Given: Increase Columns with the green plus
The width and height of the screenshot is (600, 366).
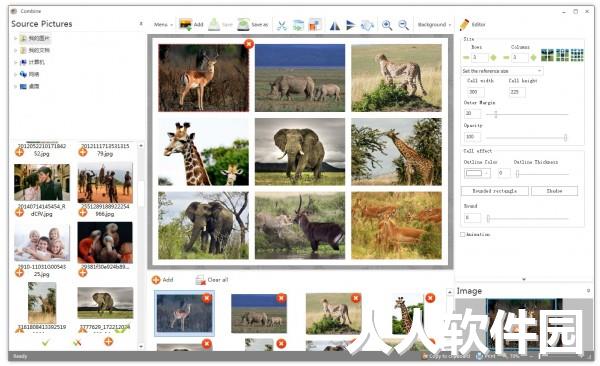Looking at the screenshot, I should tap(533, 58).
